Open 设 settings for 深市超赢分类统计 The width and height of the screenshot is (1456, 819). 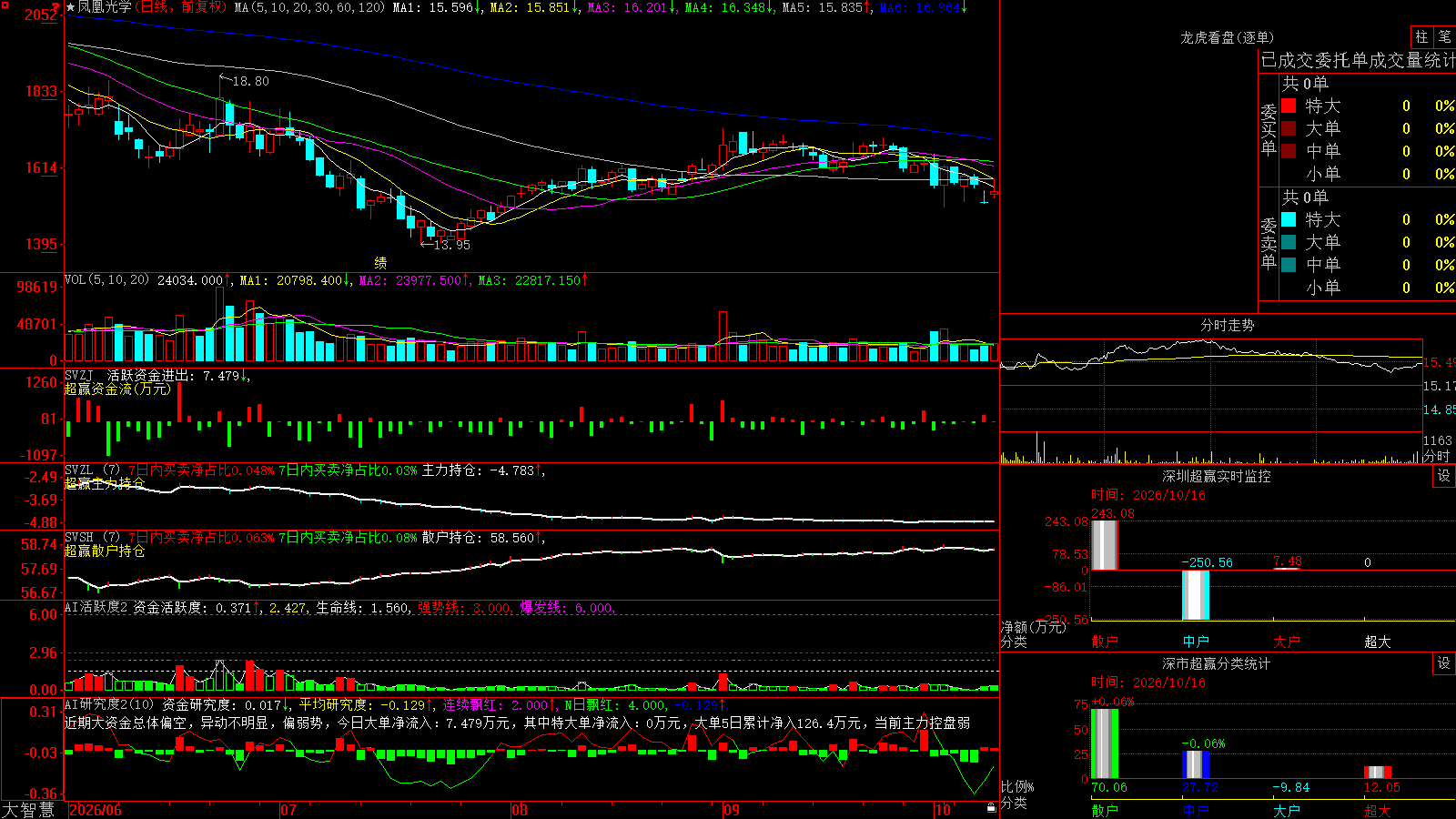coord(1444,663)
